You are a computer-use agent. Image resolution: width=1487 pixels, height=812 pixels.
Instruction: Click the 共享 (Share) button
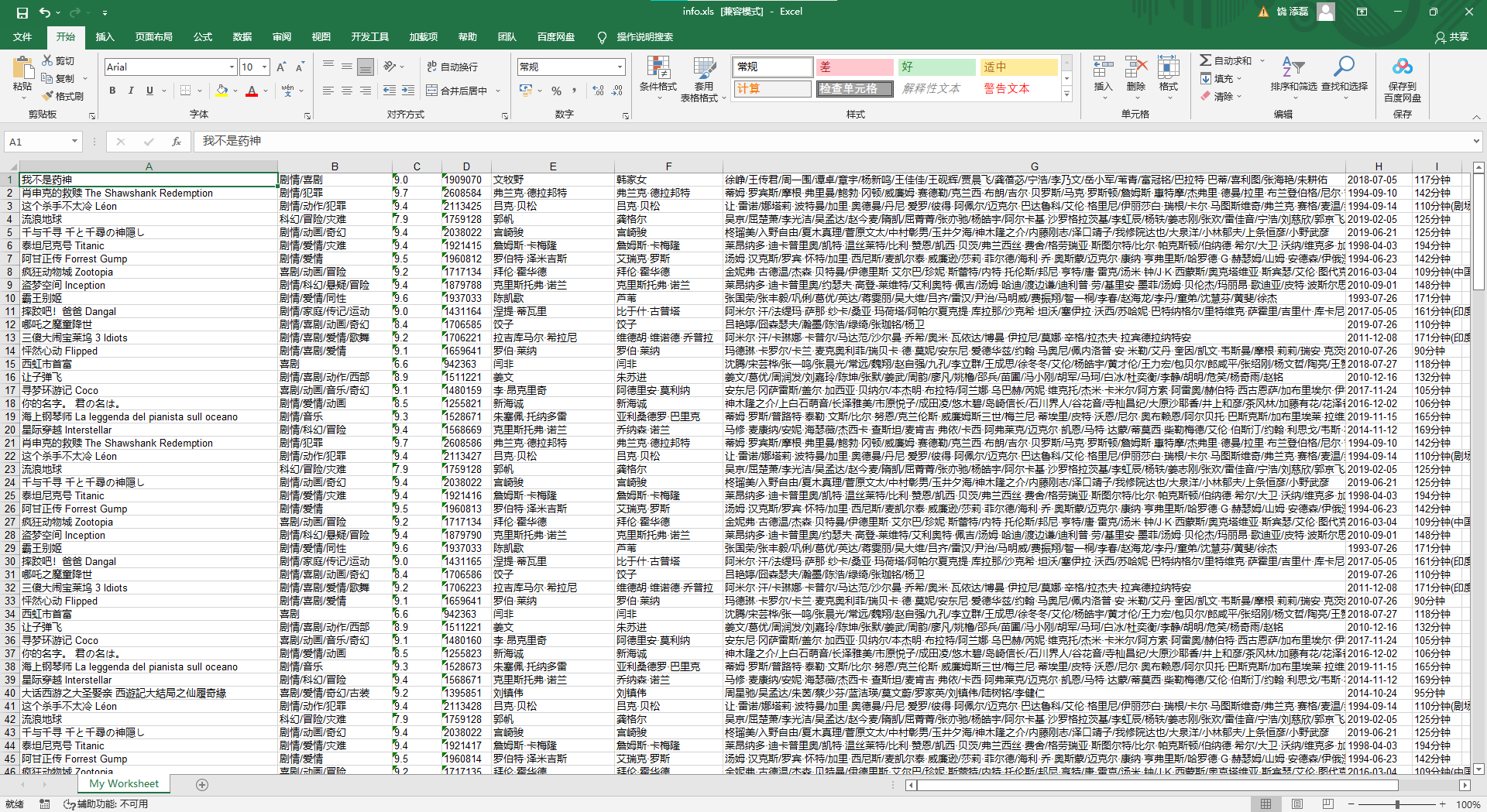[x=1452, y=36]
